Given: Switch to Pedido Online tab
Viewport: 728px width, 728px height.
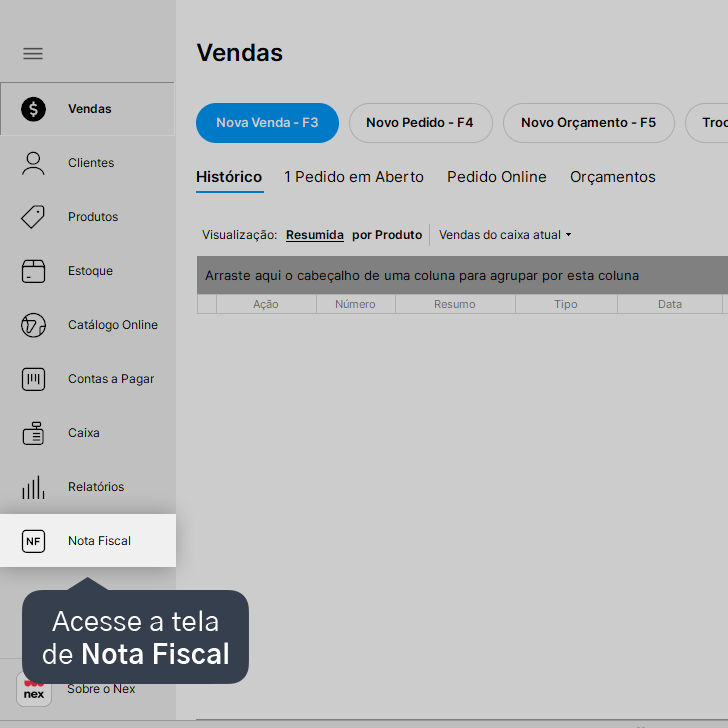Looking at the screenshot, I should [x=497, y=177].
